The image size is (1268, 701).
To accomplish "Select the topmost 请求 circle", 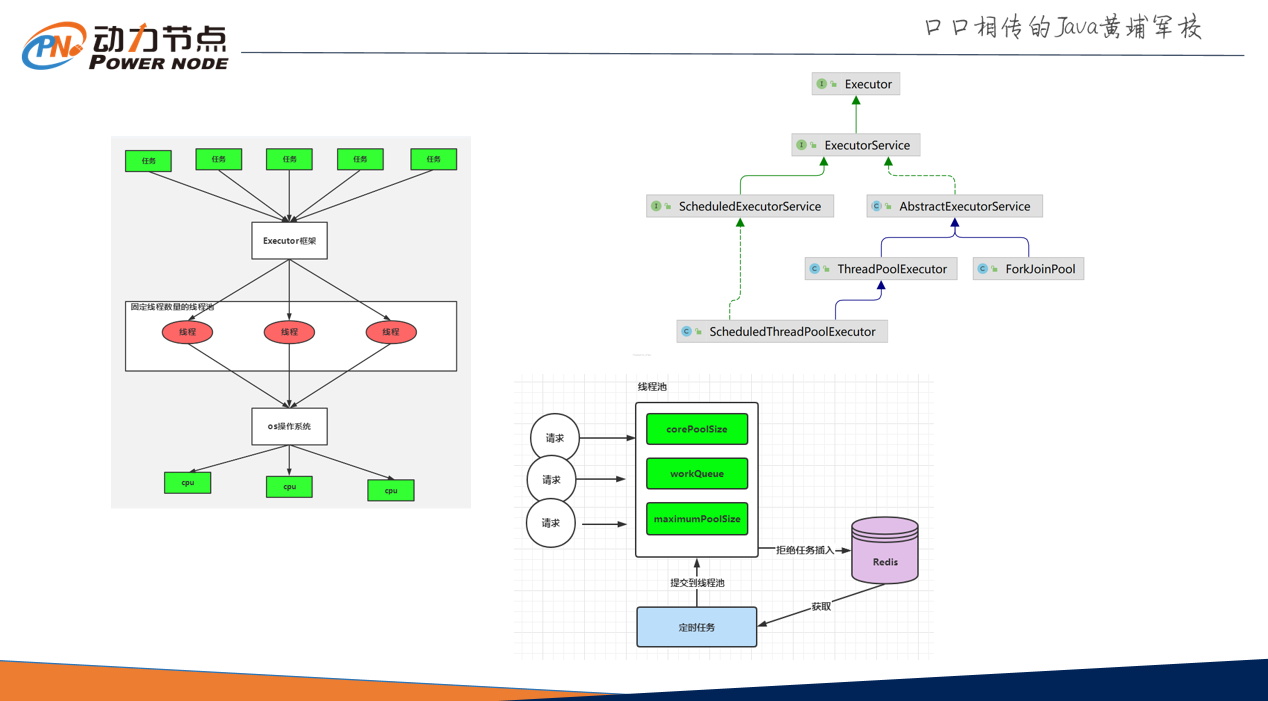I will [555, 438].
